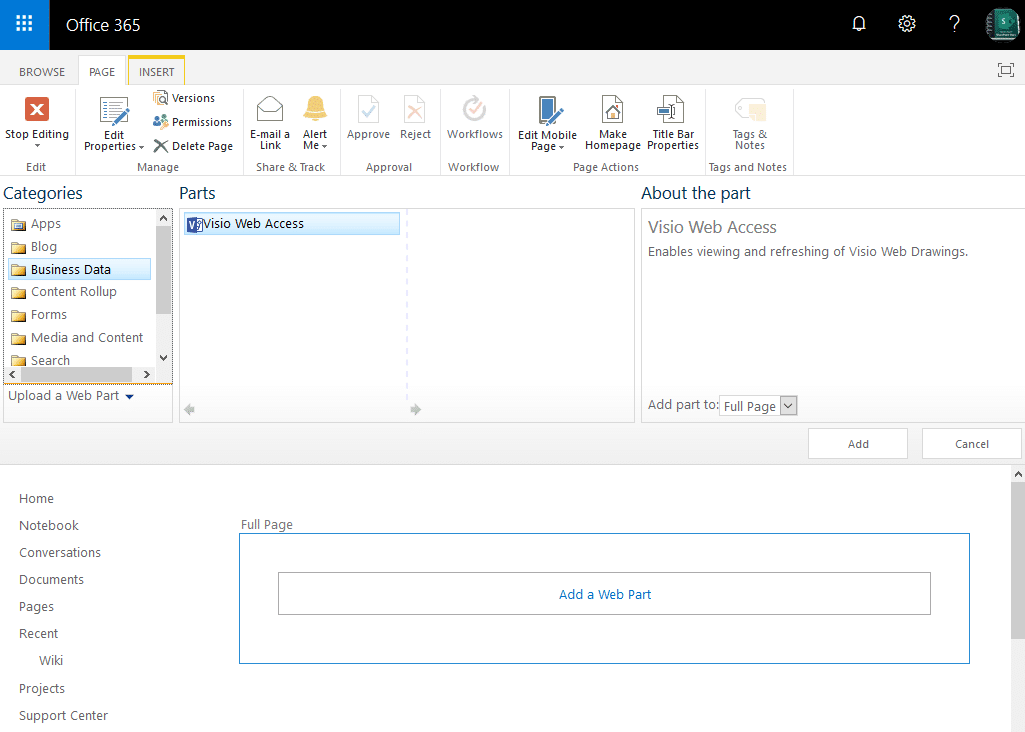Open Title Bar Properties

[x=673, y=124]
